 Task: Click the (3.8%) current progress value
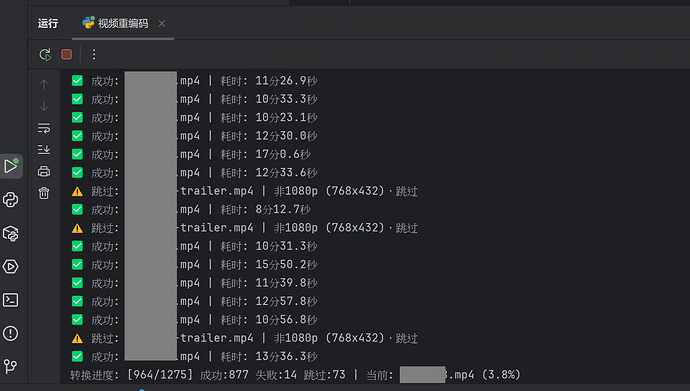tap(501, 375)
